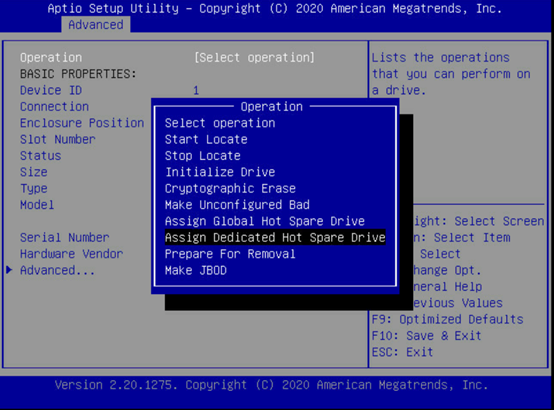Click the Operation setting label

click(x=51, y=58)
